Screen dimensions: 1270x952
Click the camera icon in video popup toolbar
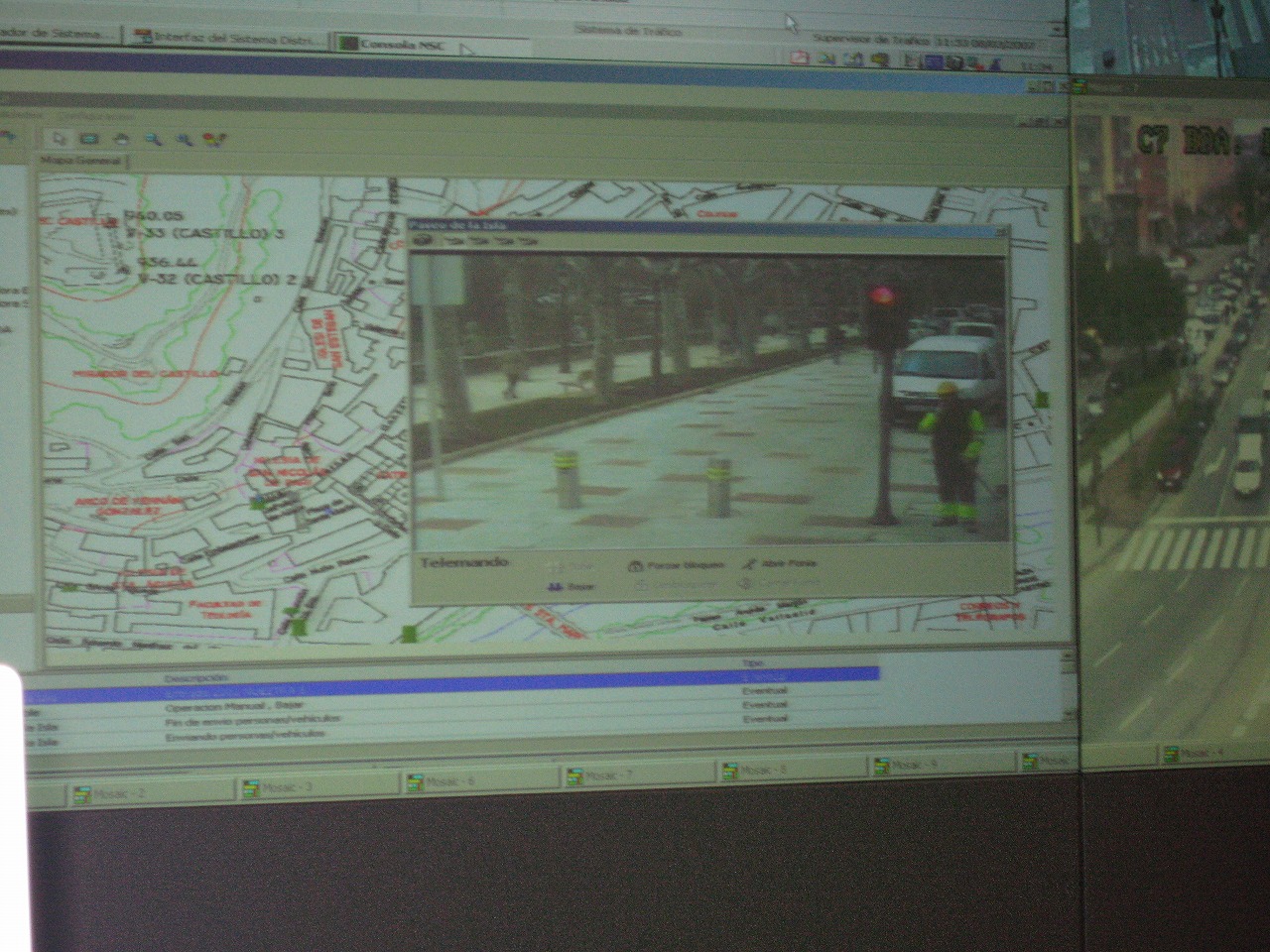tap(423, 240)
